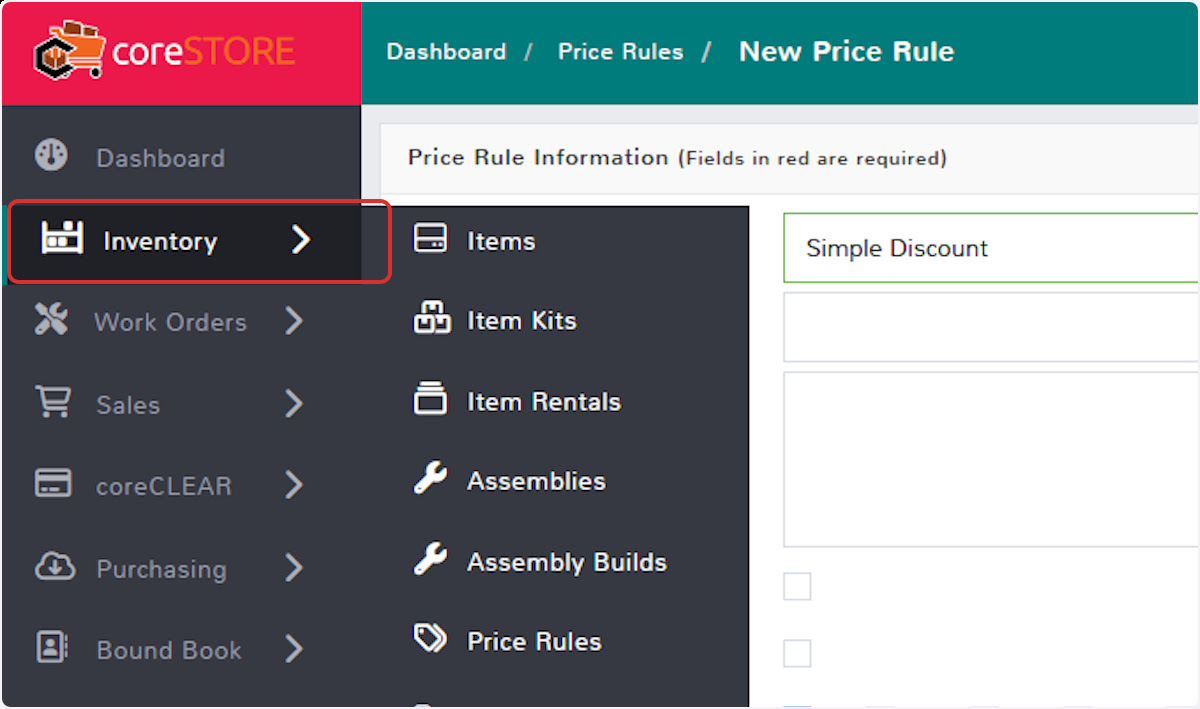Expand the Sales submenu chevron

coord(293,404)
